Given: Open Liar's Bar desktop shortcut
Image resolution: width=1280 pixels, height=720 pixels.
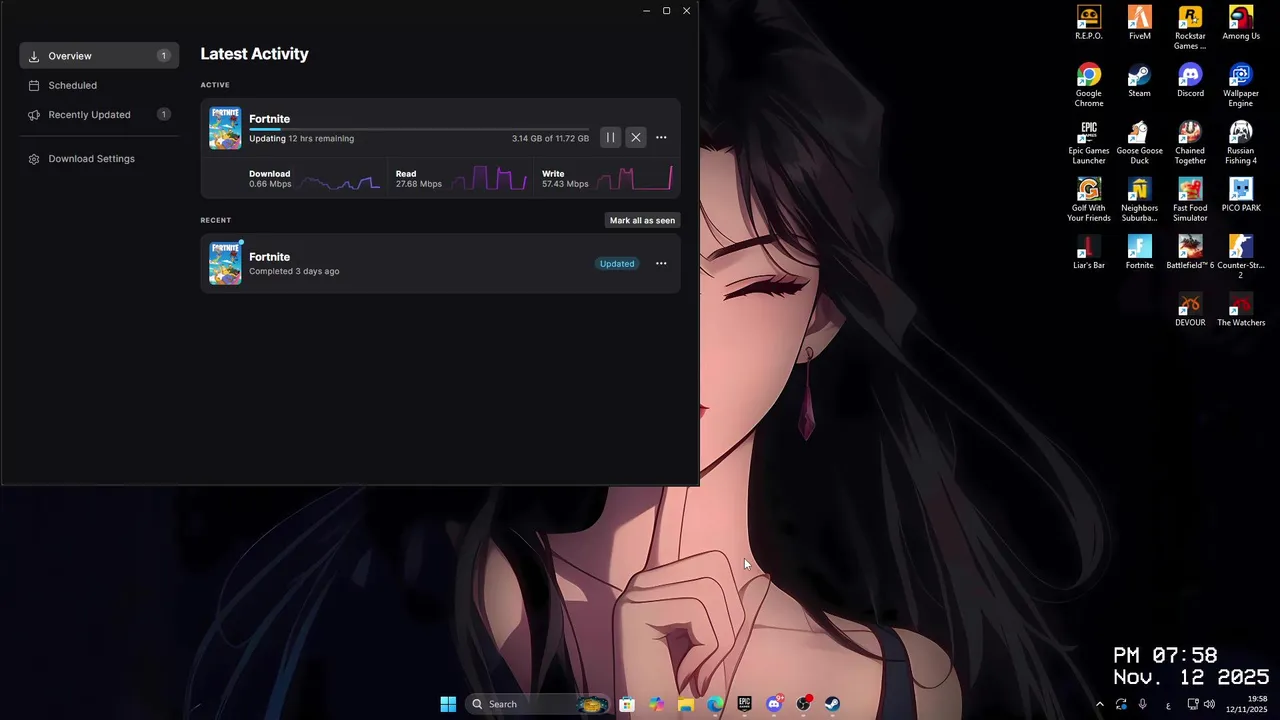Looking at the screenshot, I should [1089, 252].
